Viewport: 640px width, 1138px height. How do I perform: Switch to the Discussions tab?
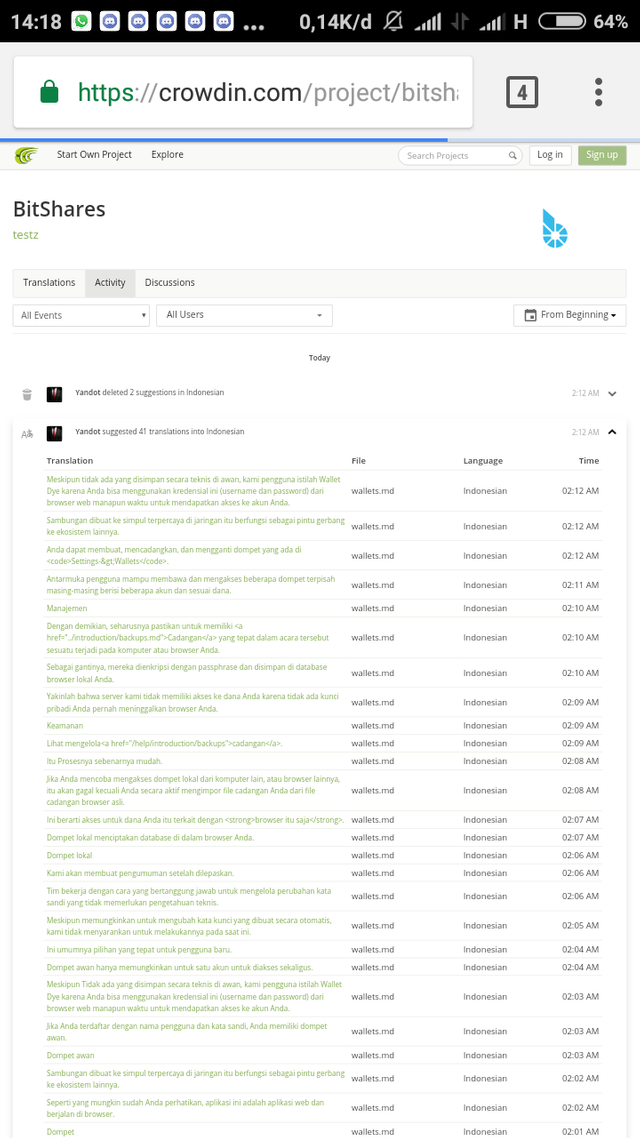[169, 282]
